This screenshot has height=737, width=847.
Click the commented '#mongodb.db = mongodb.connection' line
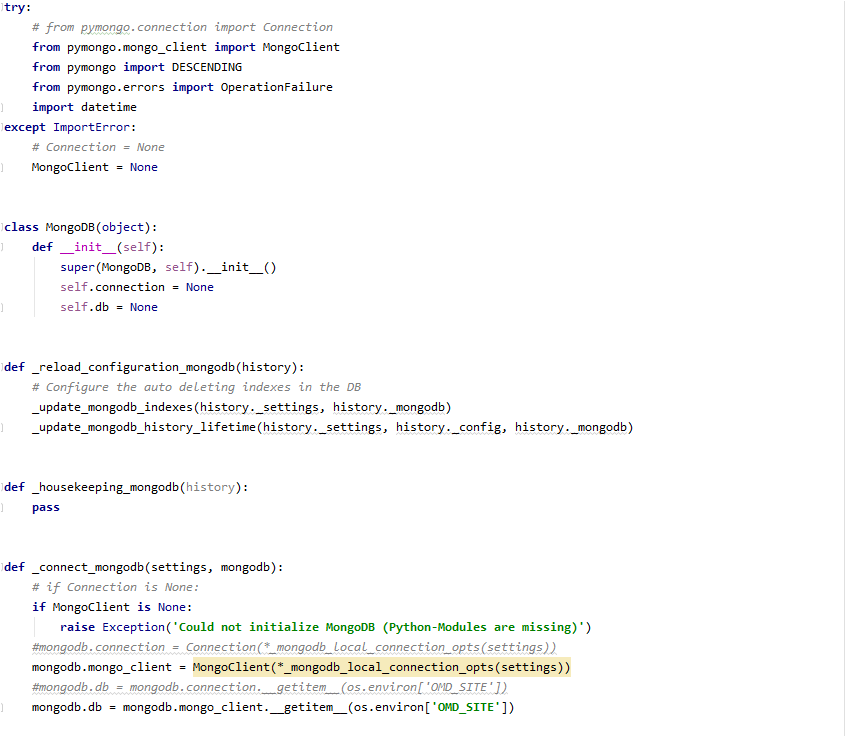(270, 687)
